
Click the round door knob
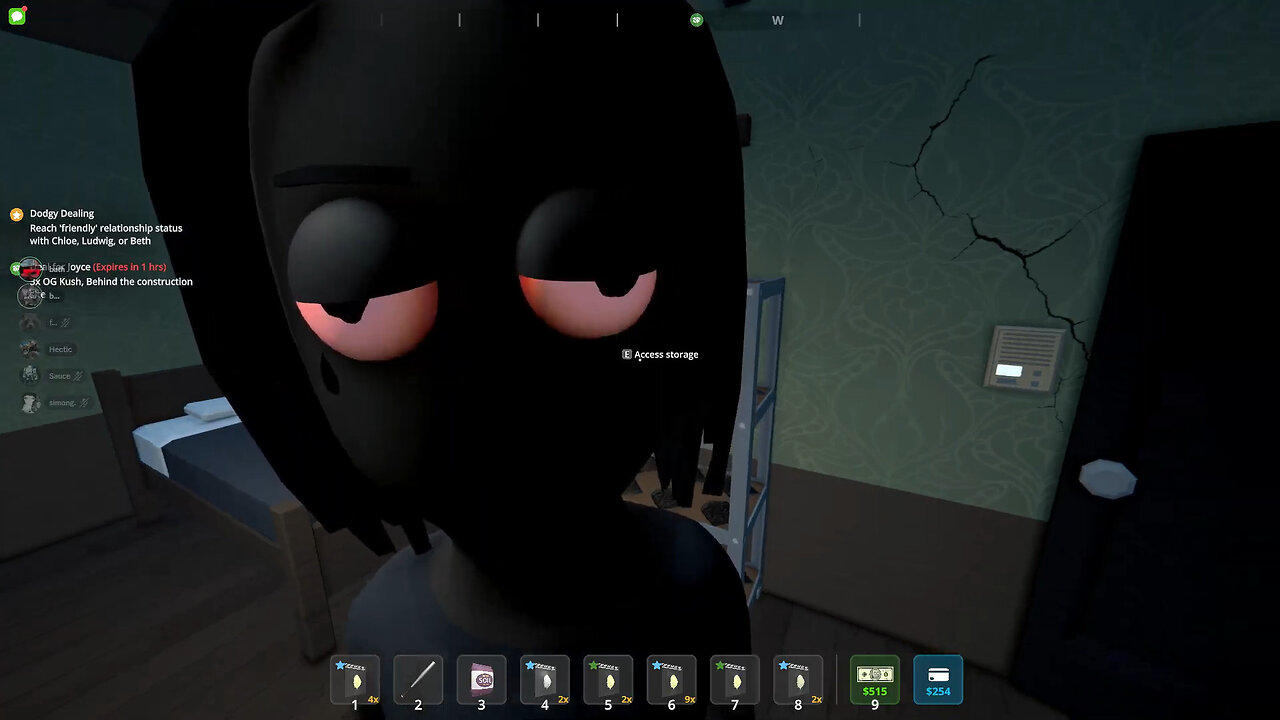pyautogui.click(x=1107, y=477)
